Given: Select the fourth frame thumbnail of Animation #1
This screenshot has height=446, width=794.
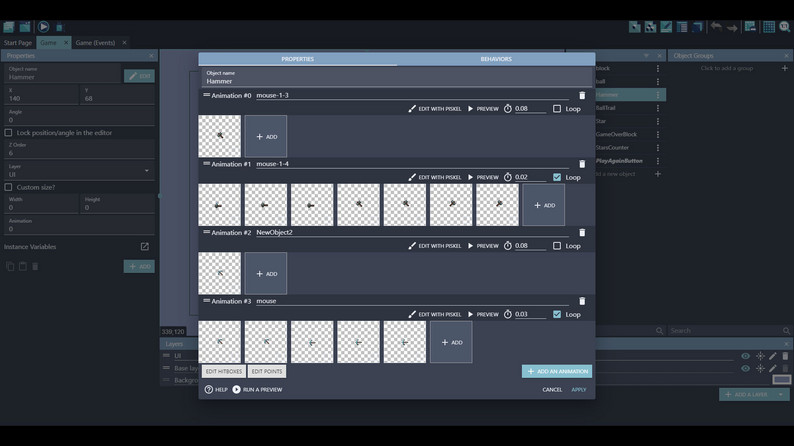Looking at the screenshot, I should pyautogui.click(x=359, y=205).
